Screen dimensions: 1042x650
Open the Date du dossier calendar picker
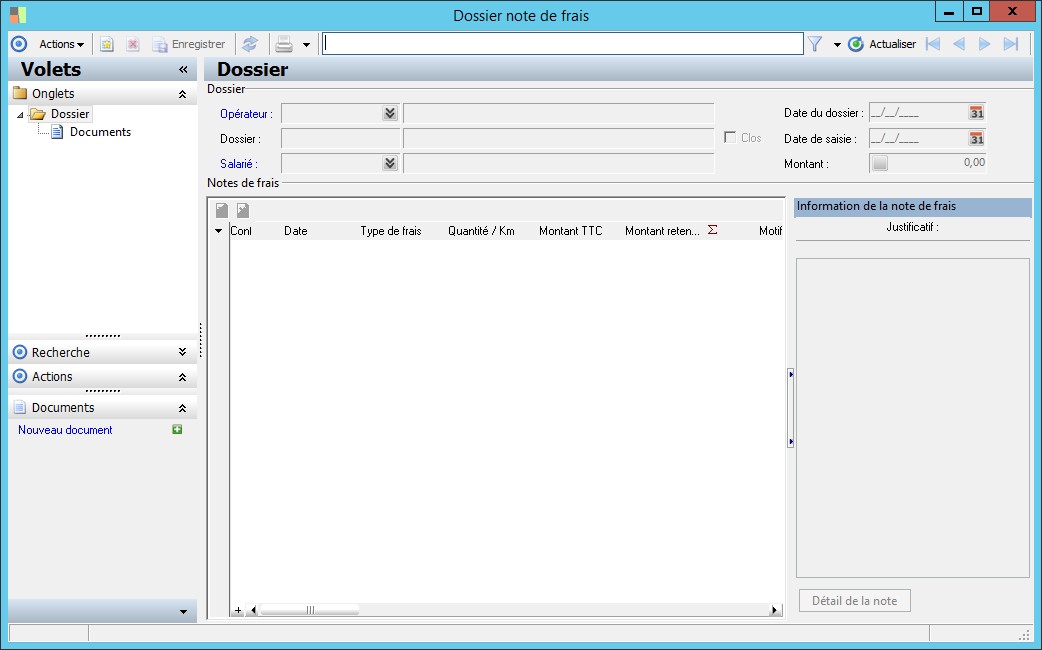click(x=976, y=113)
